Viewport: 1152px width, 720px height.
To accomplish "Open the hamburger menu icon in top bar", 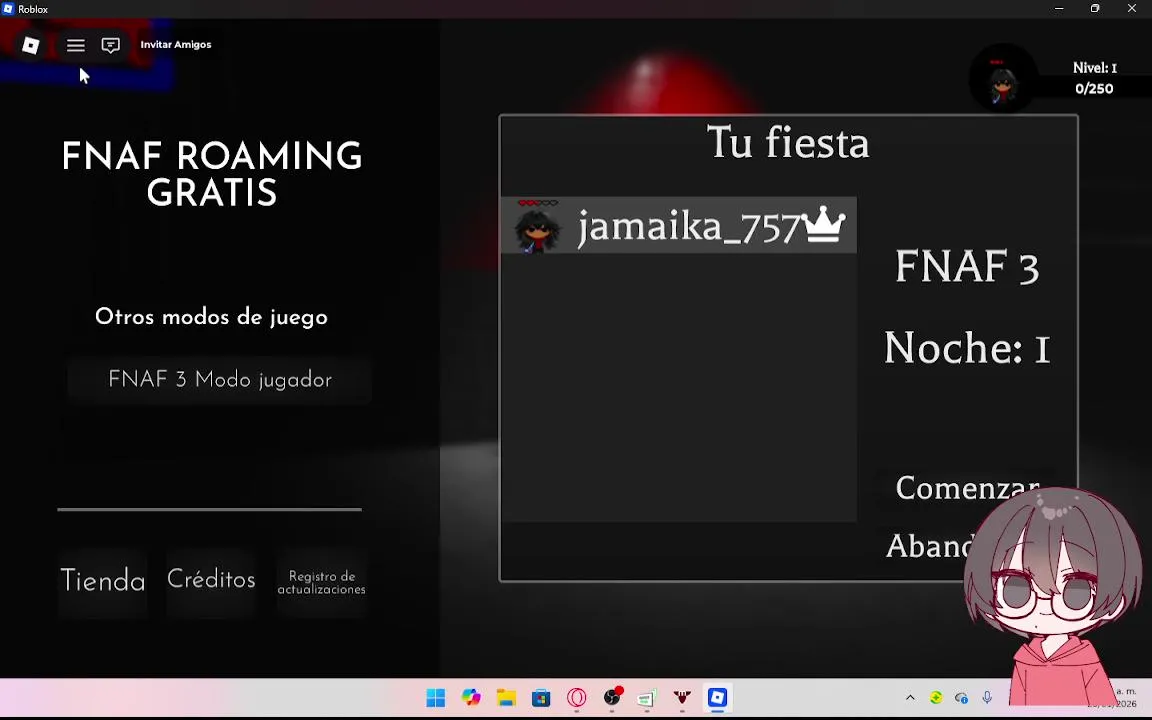I will pyautogui.click(x=76, y=46).
